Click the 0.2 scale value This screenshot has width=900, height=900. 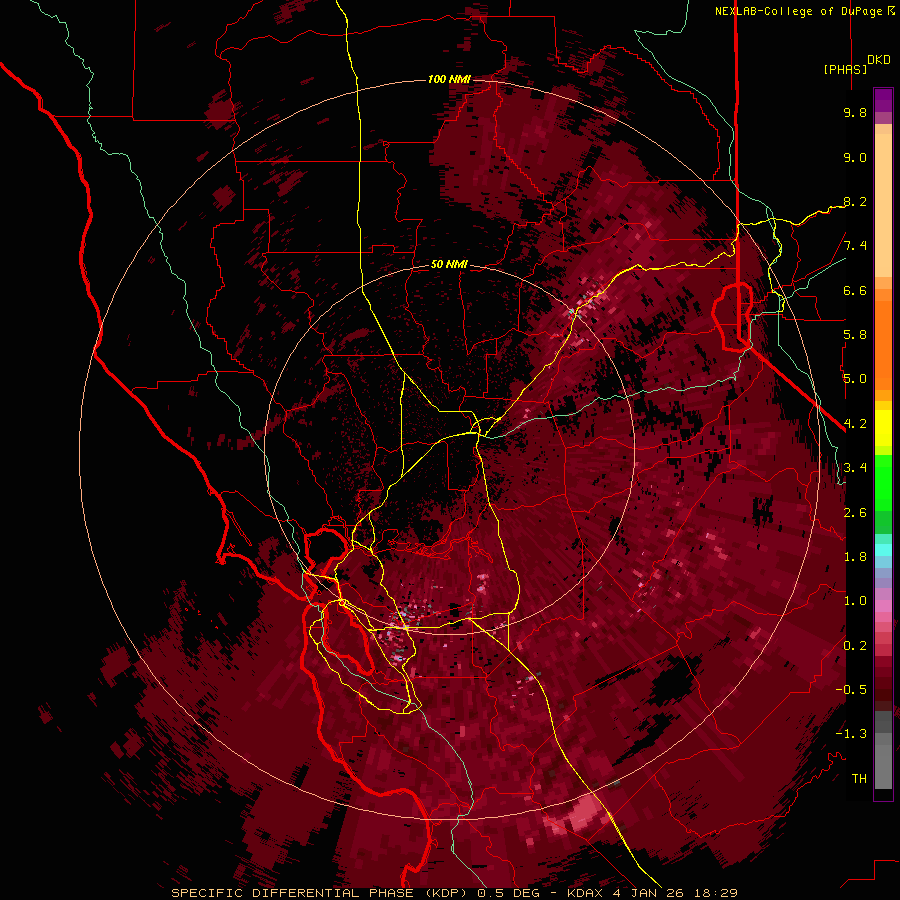pos(855,646)
